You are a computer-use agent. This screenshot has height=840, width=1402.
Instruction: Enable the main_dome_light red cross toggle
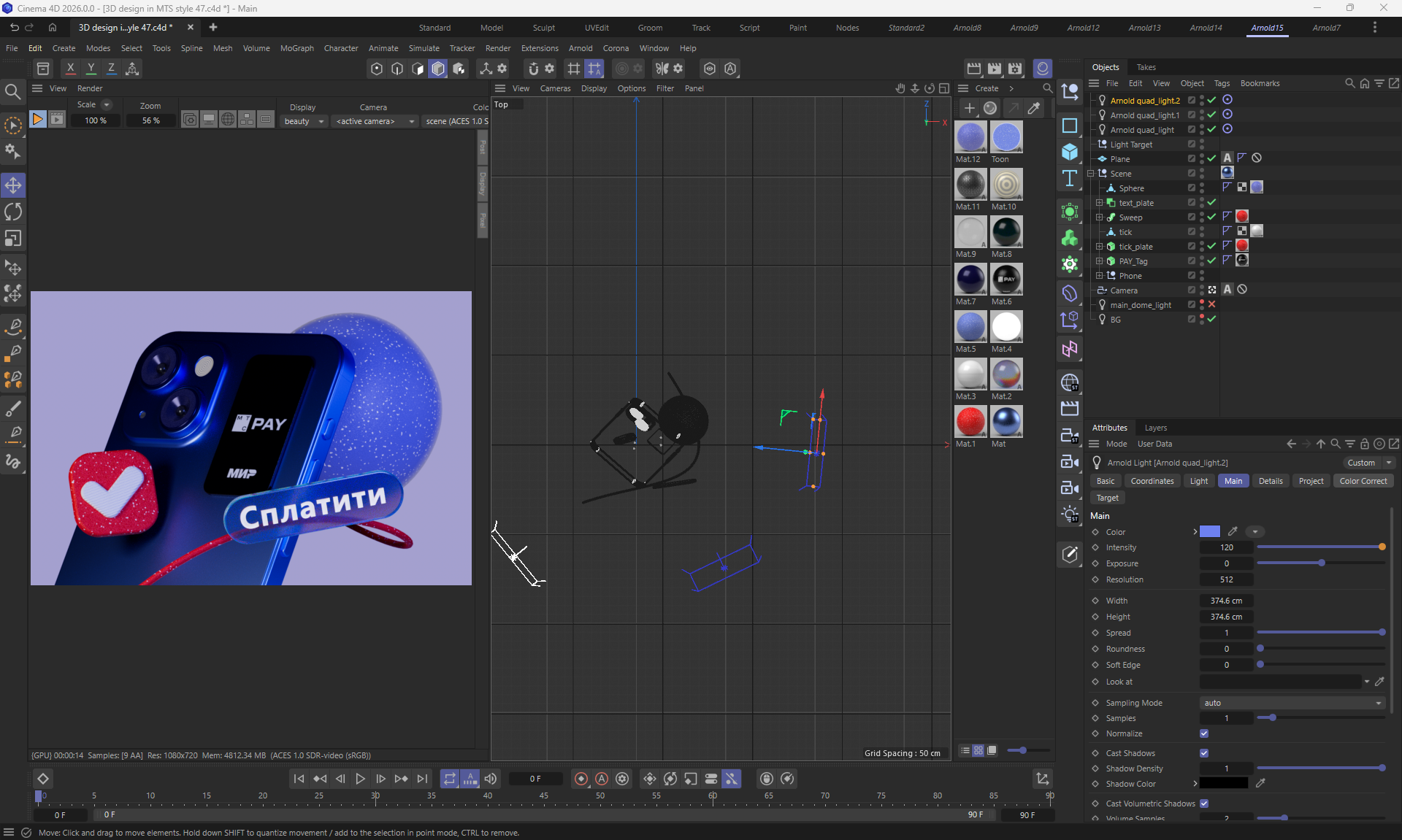coord(1211,304)
